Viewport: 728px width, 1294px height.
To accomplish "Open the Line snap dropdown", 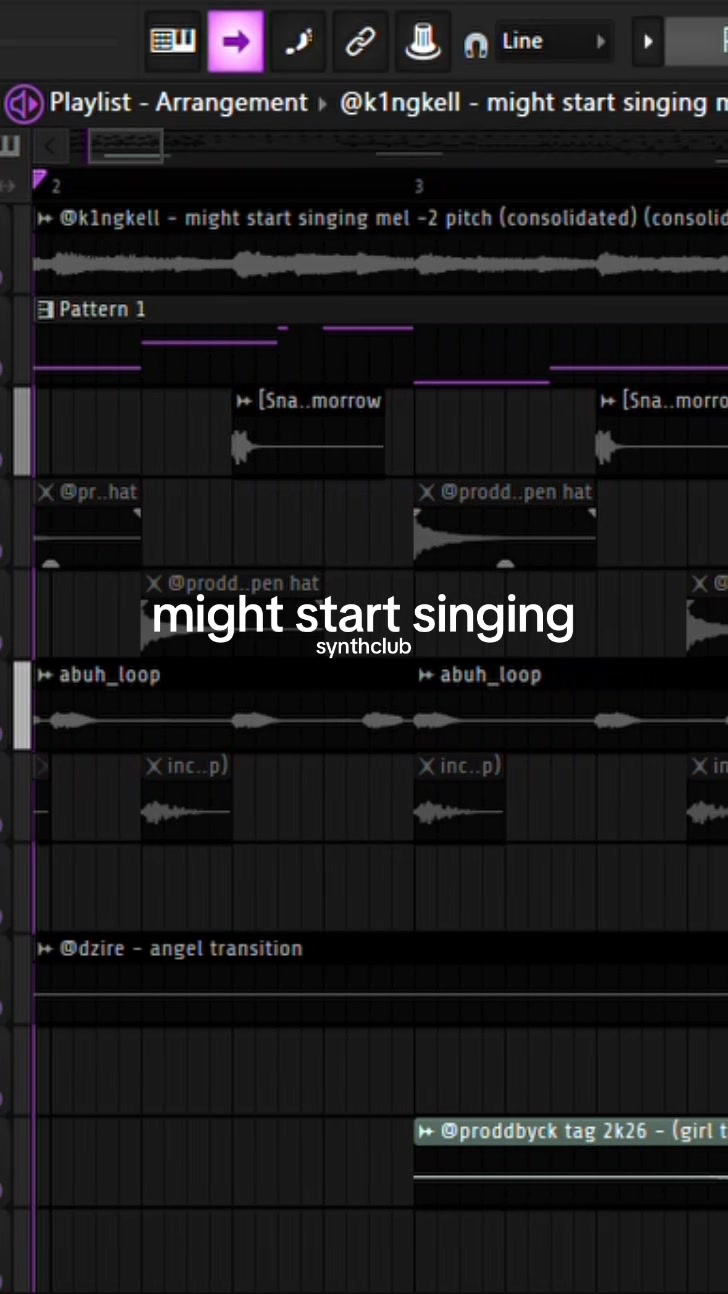I will click(x=554, y=41).
